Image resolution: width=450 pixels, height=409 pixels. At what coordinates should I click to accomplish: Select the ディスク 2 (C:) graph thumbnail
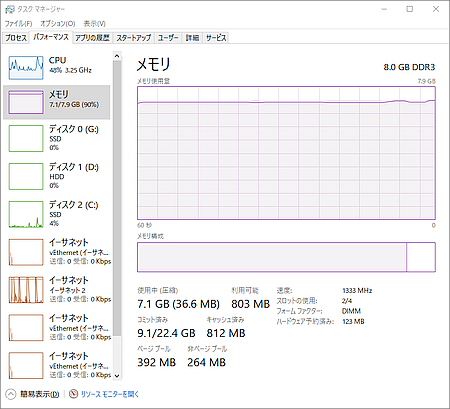[x=26, y=214]
